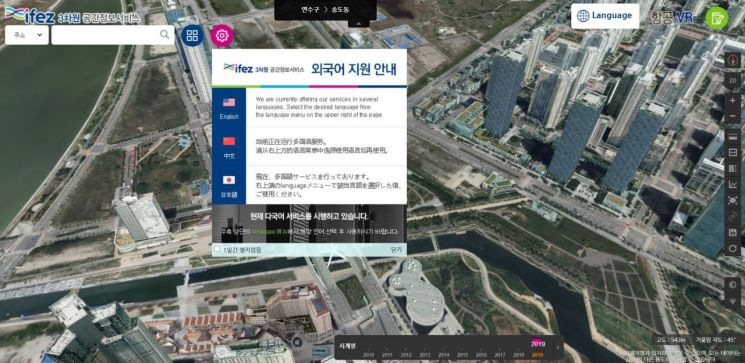Select year 2010 on timeline

click(x=368, y=355)
